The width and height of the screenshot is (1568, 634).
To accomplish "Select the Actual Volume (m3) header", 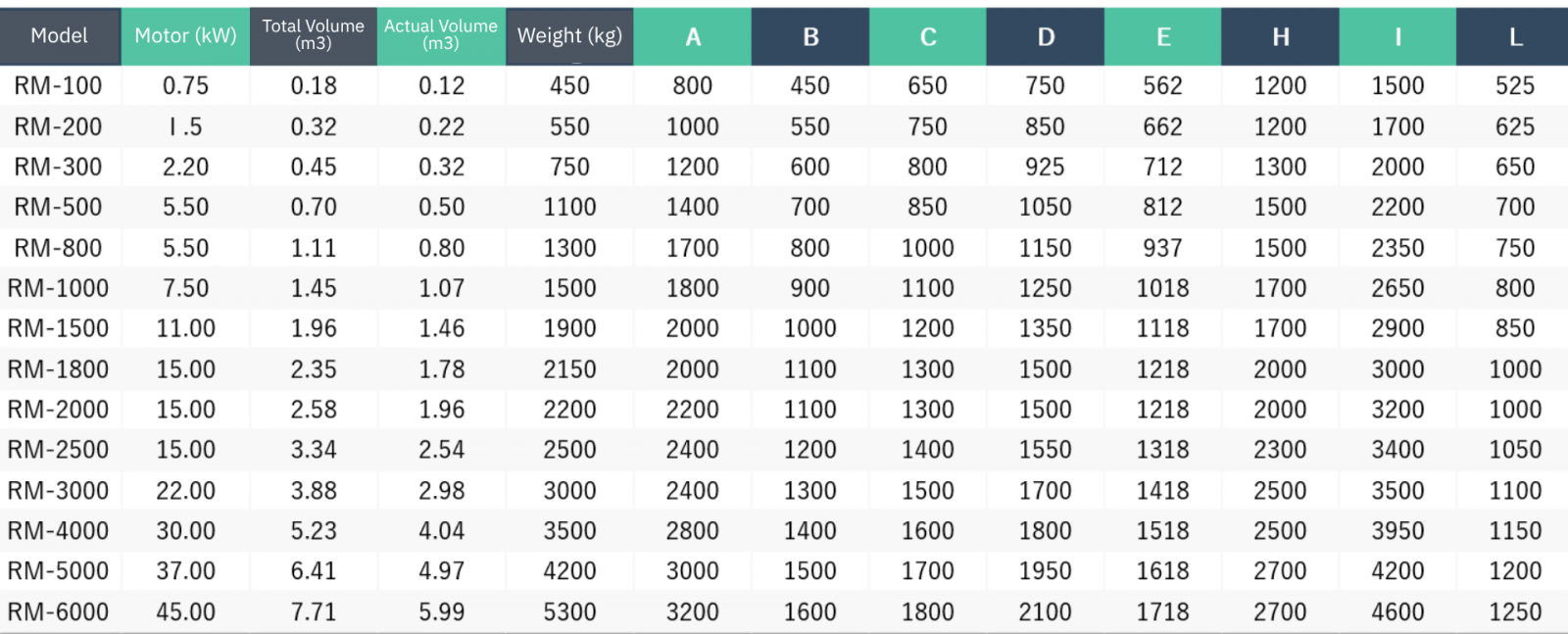I will [441, 35].
